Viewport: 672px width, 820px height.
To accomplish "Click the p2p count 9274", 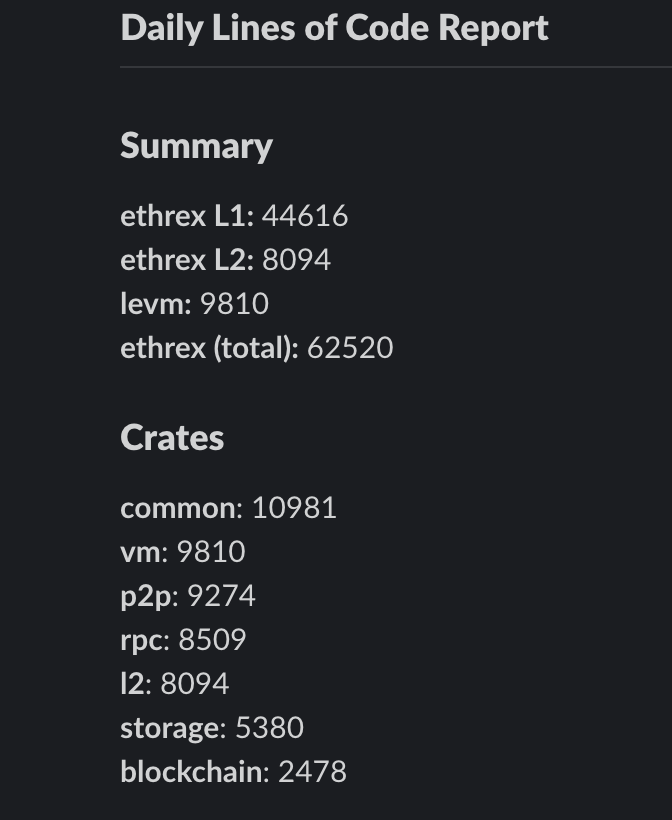I will pyautogui.click(x=221, y=596).
